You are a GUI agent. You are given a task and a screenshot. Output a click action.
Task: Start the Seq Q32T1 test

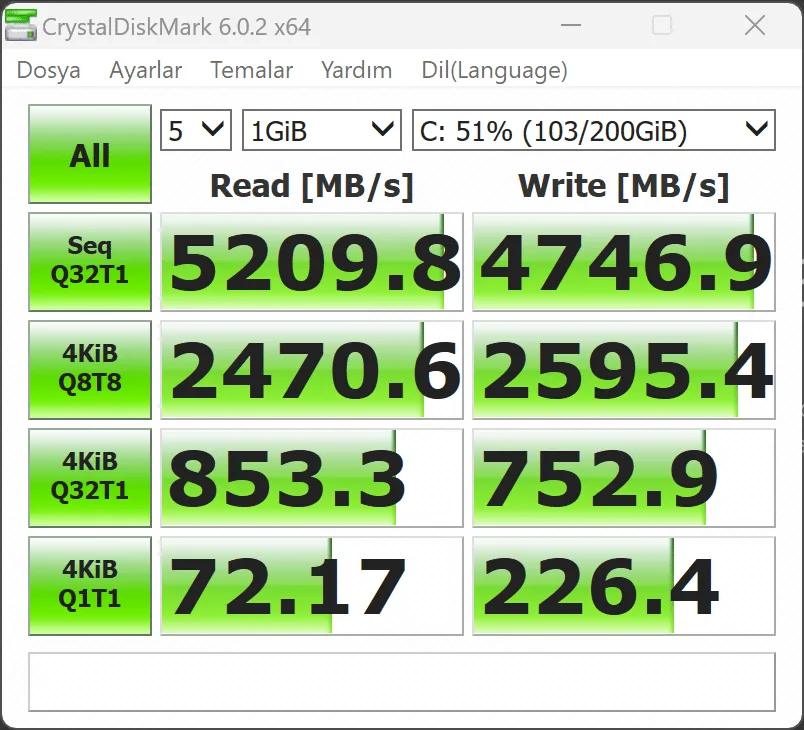coord(90,262)
